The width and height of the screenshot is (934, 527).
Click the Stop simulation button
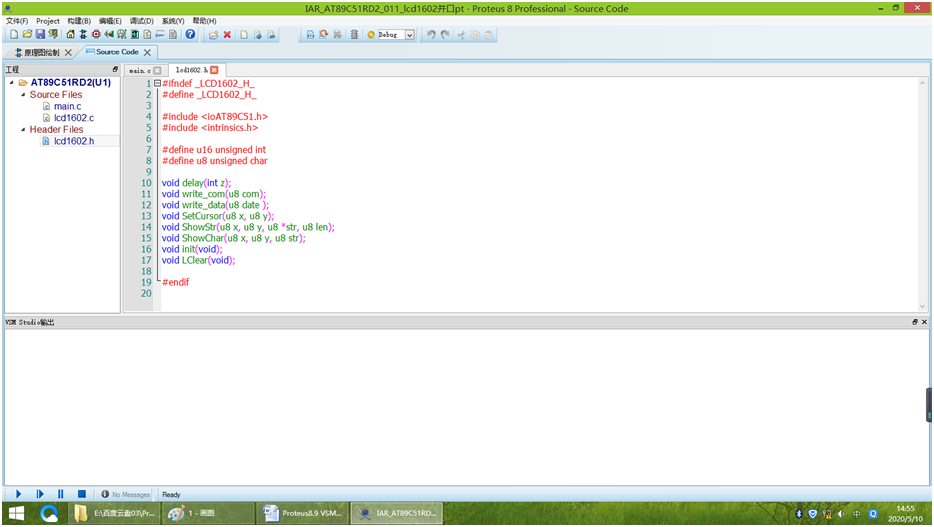[x=82, y=494]
